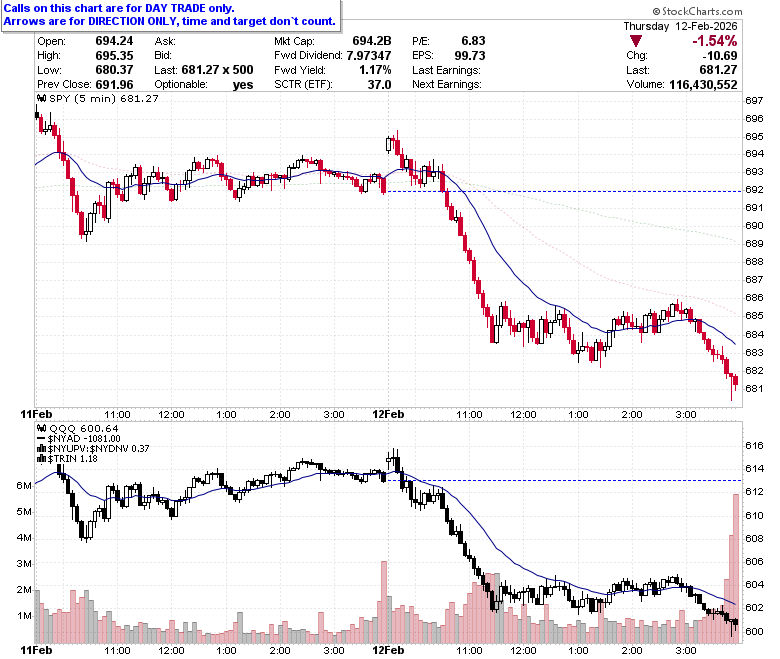The height and width of the screenshot is (659, 780).
Task: Click the 3:00 time label on 12Feb
Action: 685,415
